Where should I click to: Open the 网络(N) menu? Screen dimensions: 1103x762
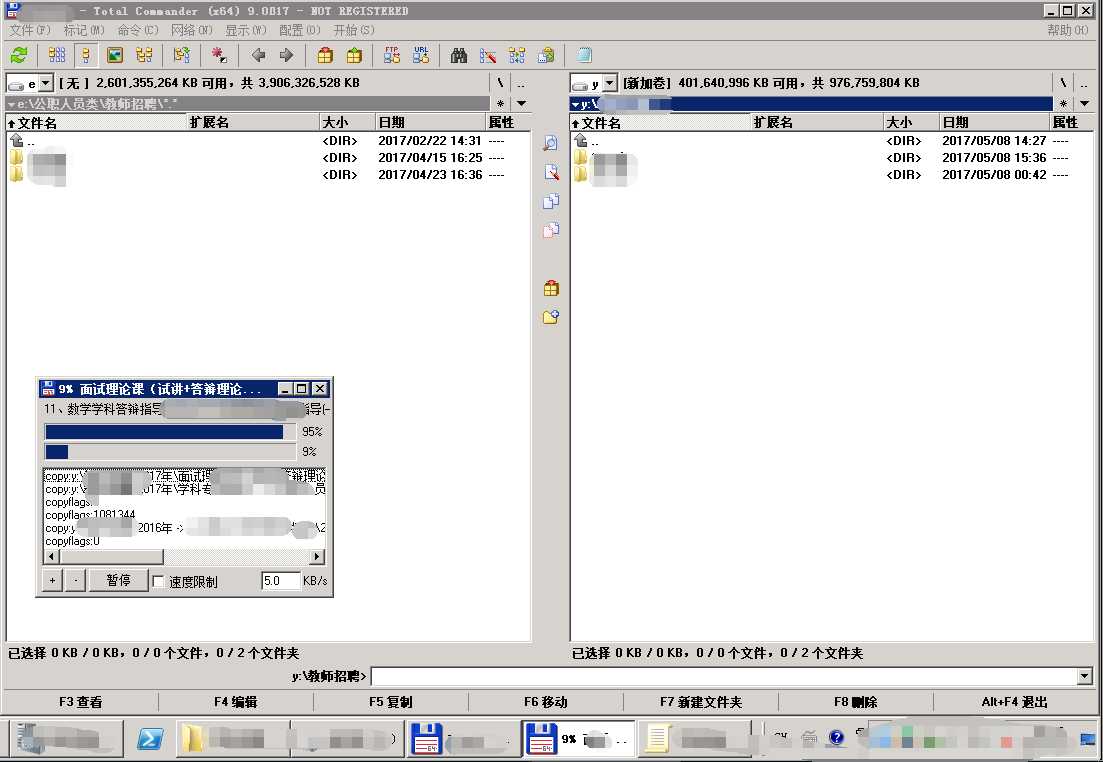click(x=191, y=30)
